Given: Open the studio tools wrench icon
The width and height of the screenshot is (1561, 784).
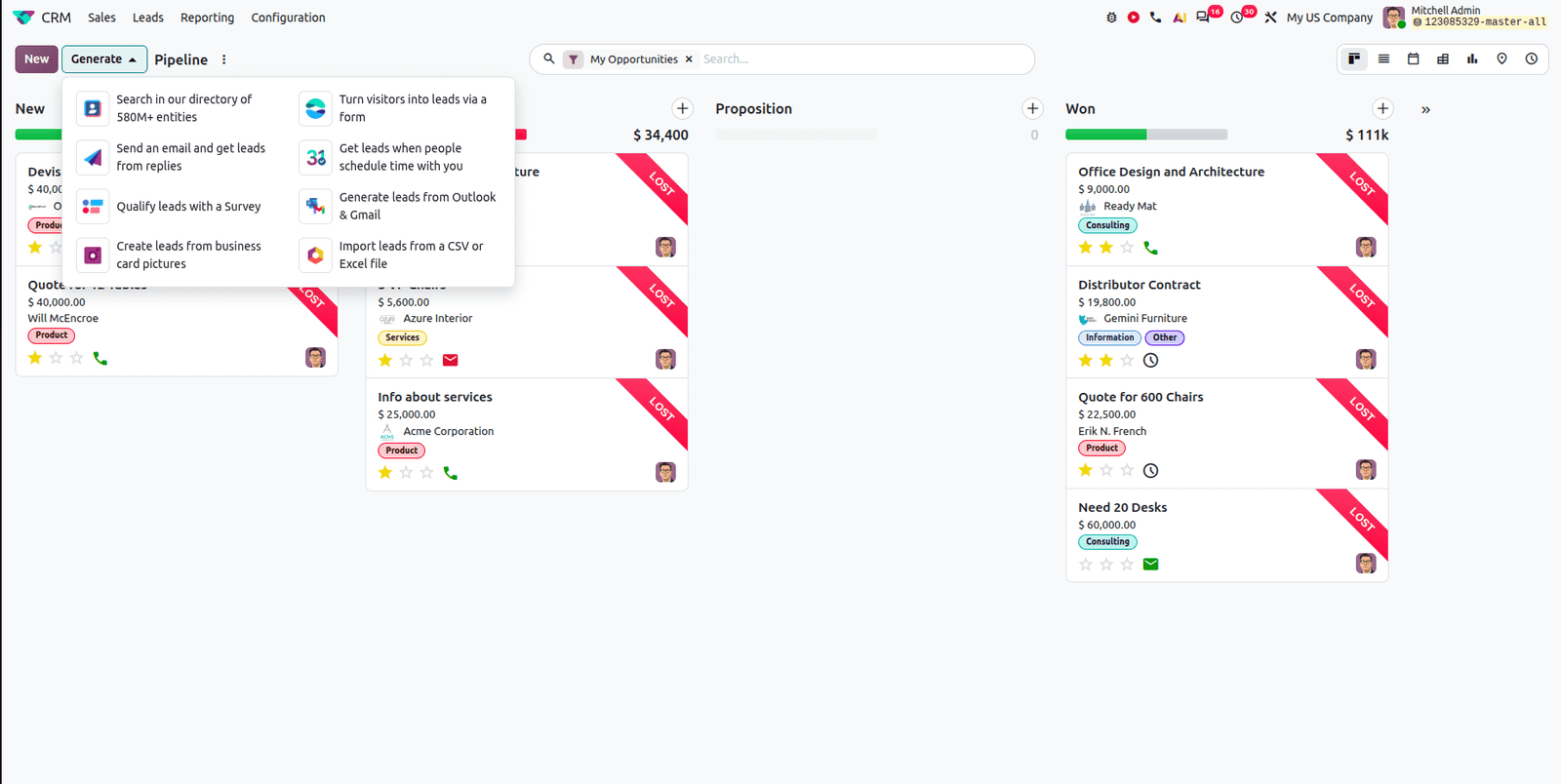Looking at the screenshot, I should tap(1270, 18).
